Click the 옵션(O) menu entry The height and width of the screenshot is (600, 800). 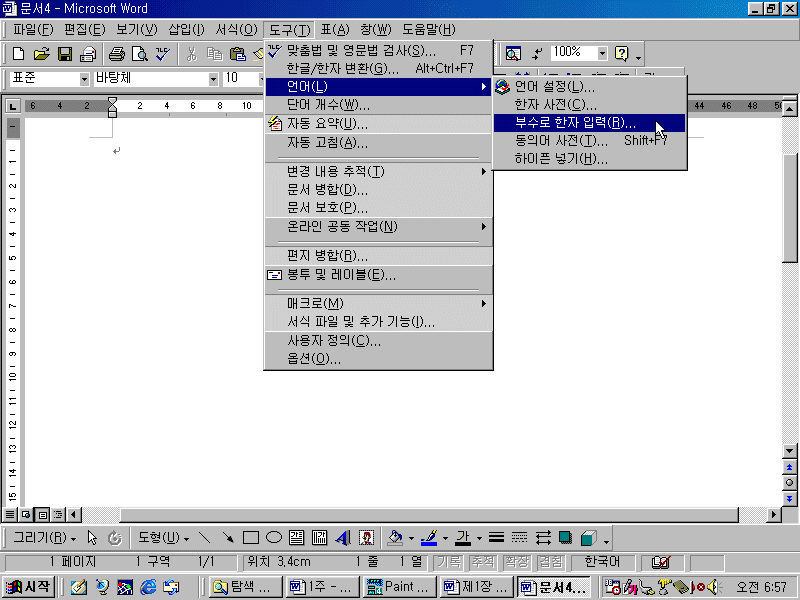(x=379, y=359)
